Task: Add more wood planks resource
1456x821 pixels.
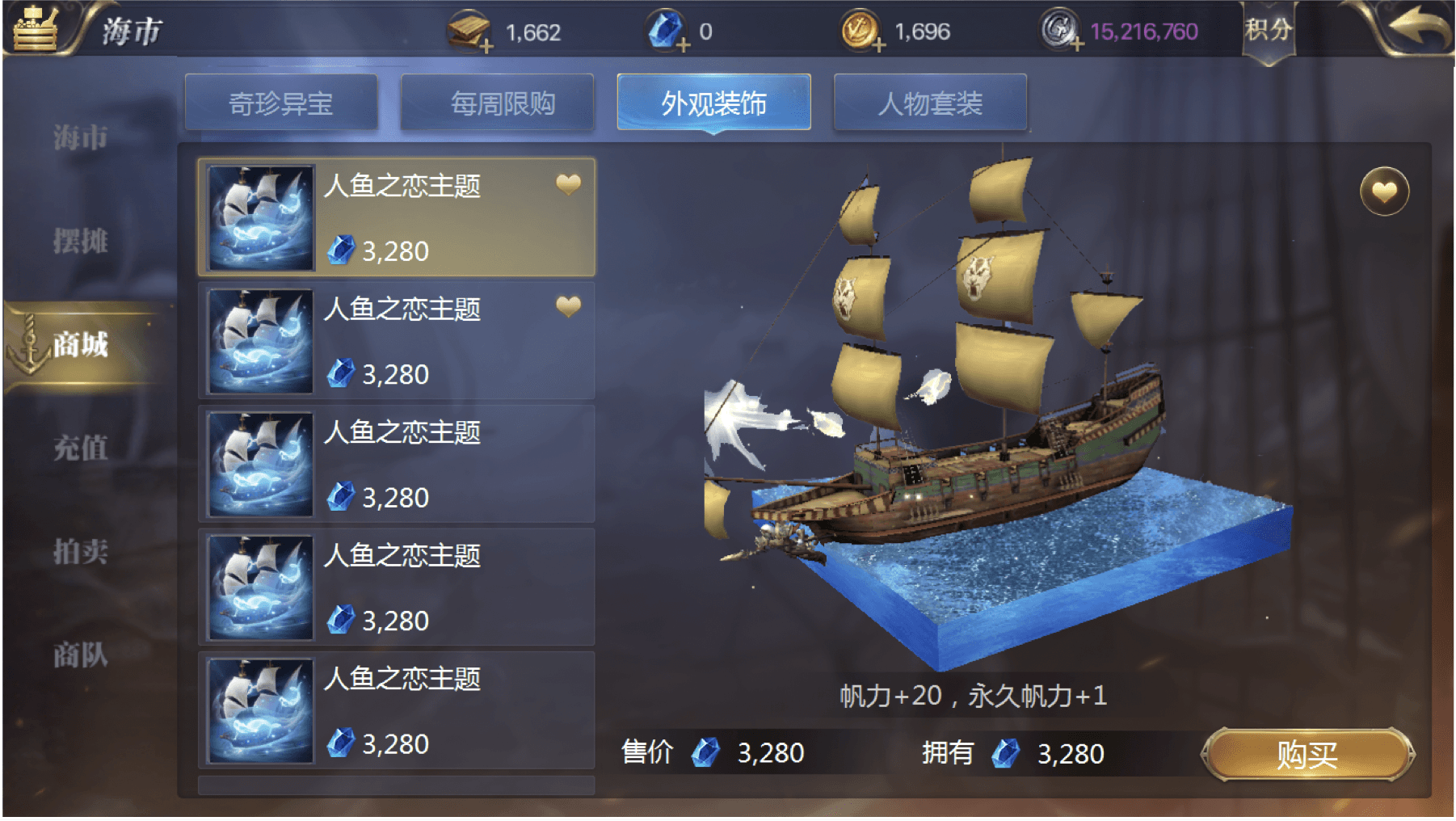Action: (x=486, y=47)
